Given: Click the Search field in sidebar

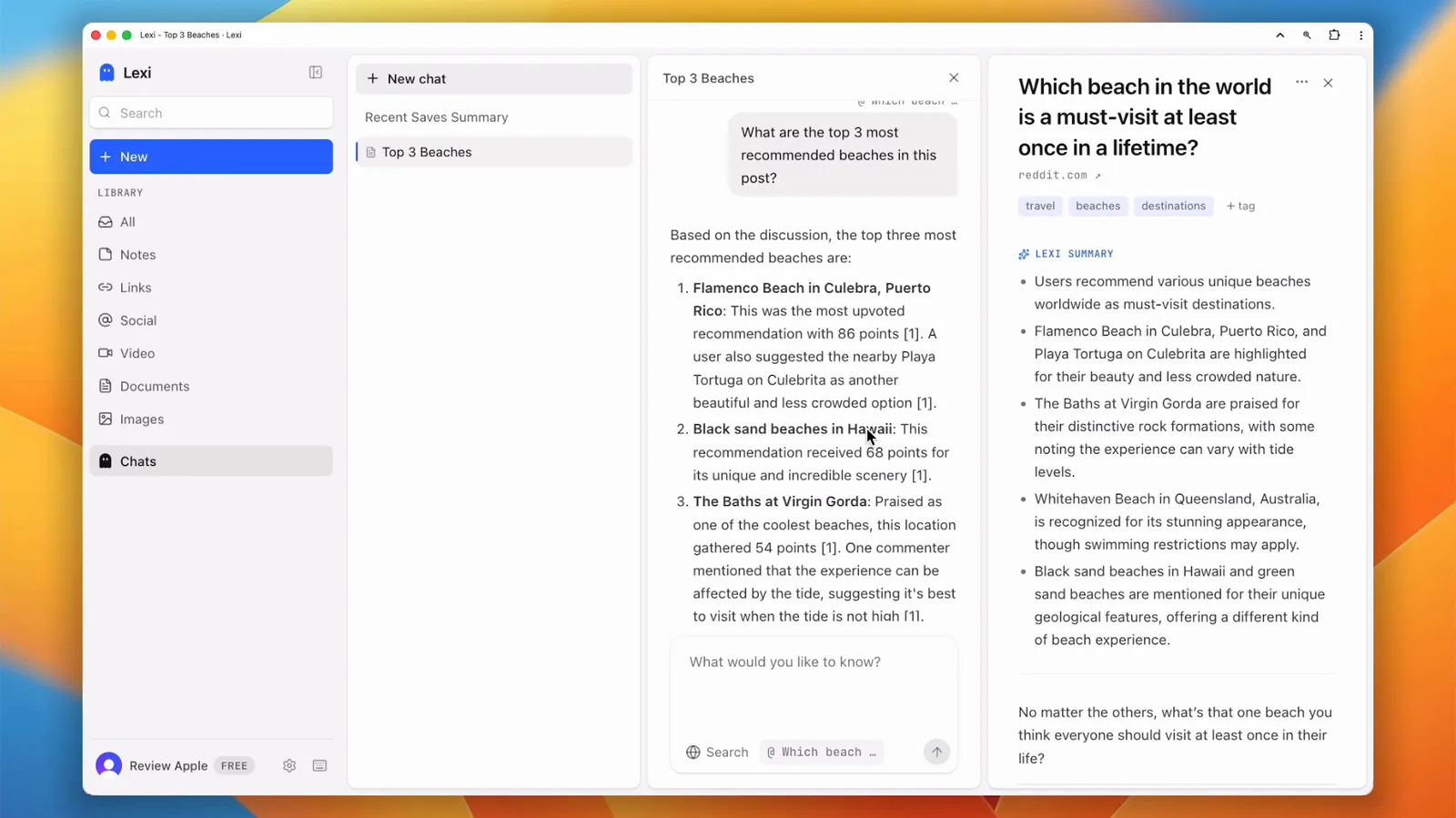Looking at the screenshot, I should [x=211, y=113].
